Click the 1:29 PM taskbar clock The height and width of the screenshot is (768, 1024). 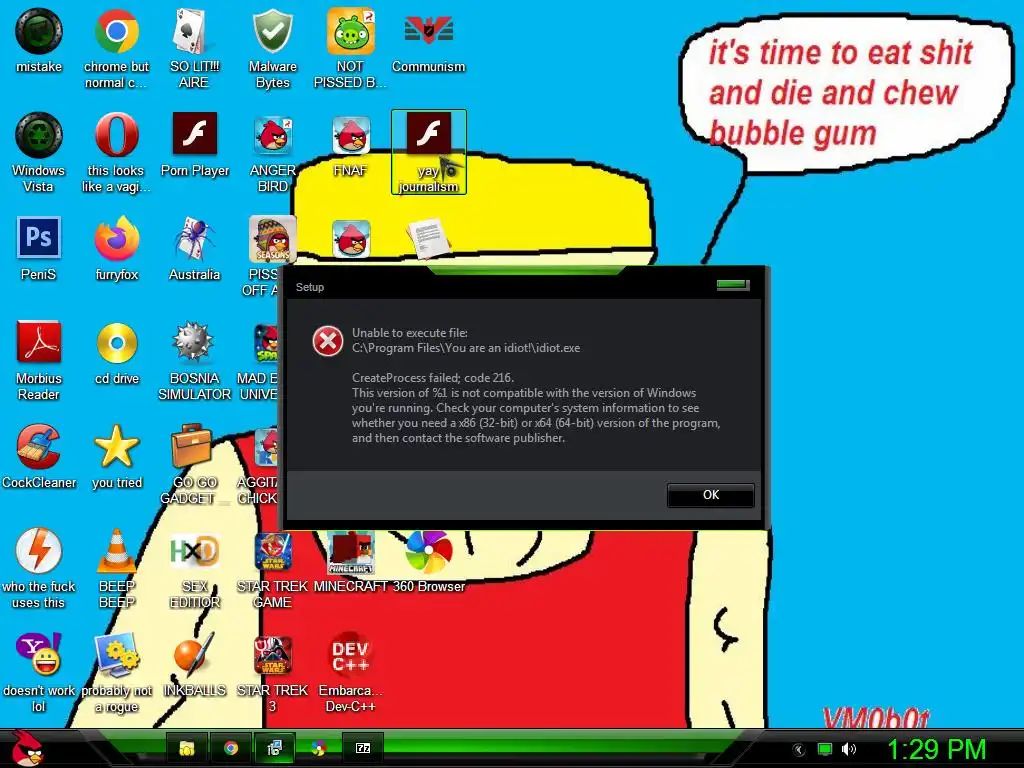tap(936, 750)
